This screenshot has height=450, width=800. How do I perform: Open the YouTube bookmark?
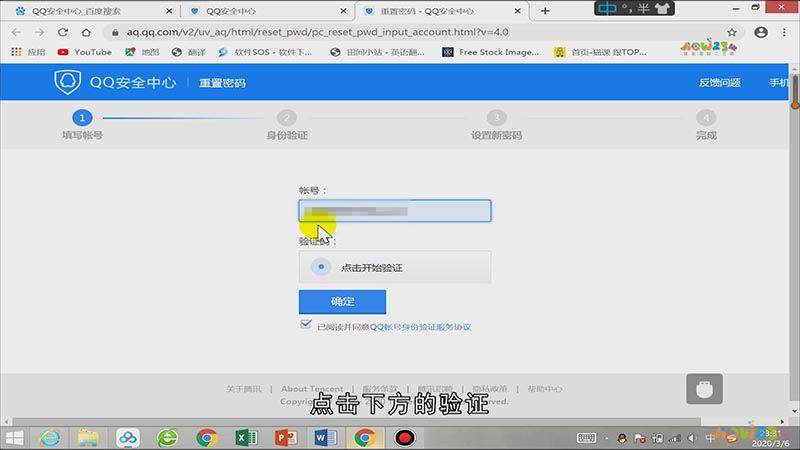tap(85, 52)
